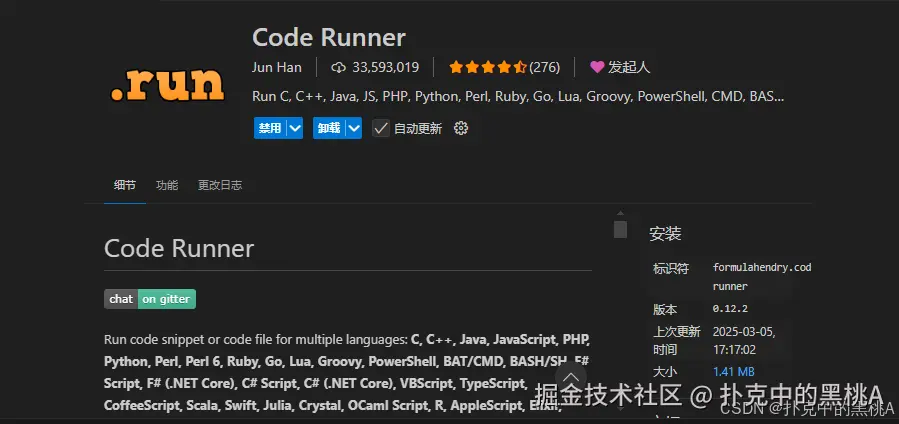This screenshot has height=424, width=899.
Task: Click the 上次更新 时间 label
Action: point(677,340)
